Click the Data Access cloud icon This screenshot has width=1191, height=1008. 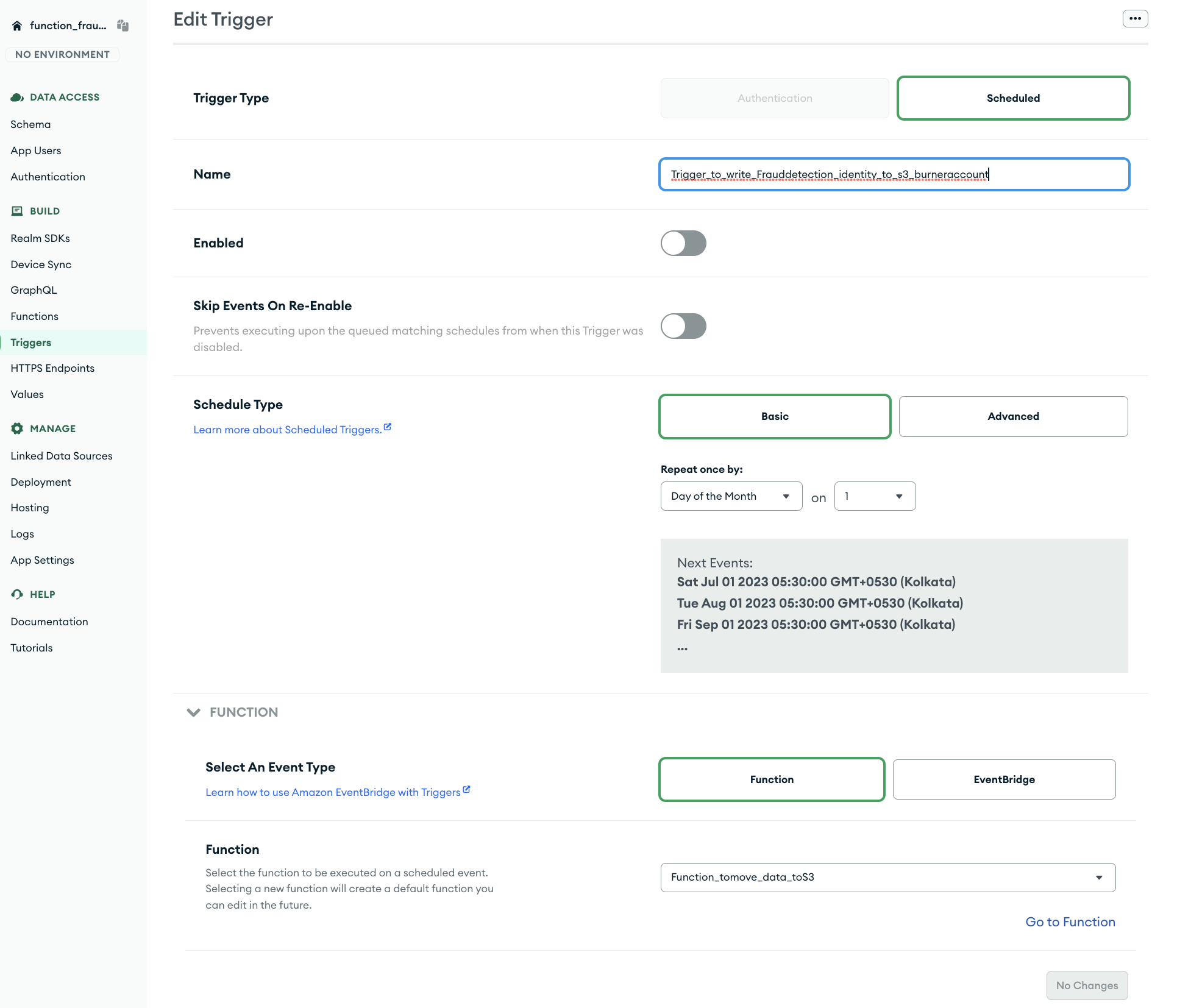click(x=16, y=96)
